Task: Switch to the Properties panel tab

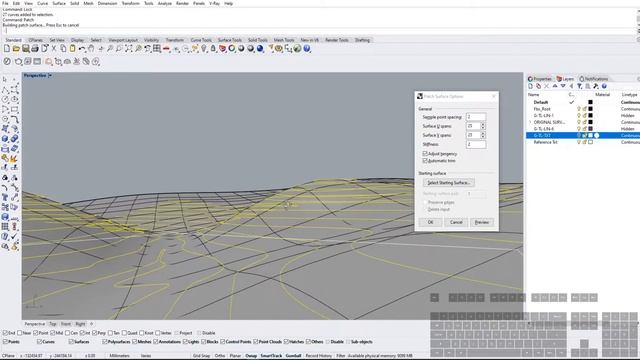Action: [x=540, y=79]
